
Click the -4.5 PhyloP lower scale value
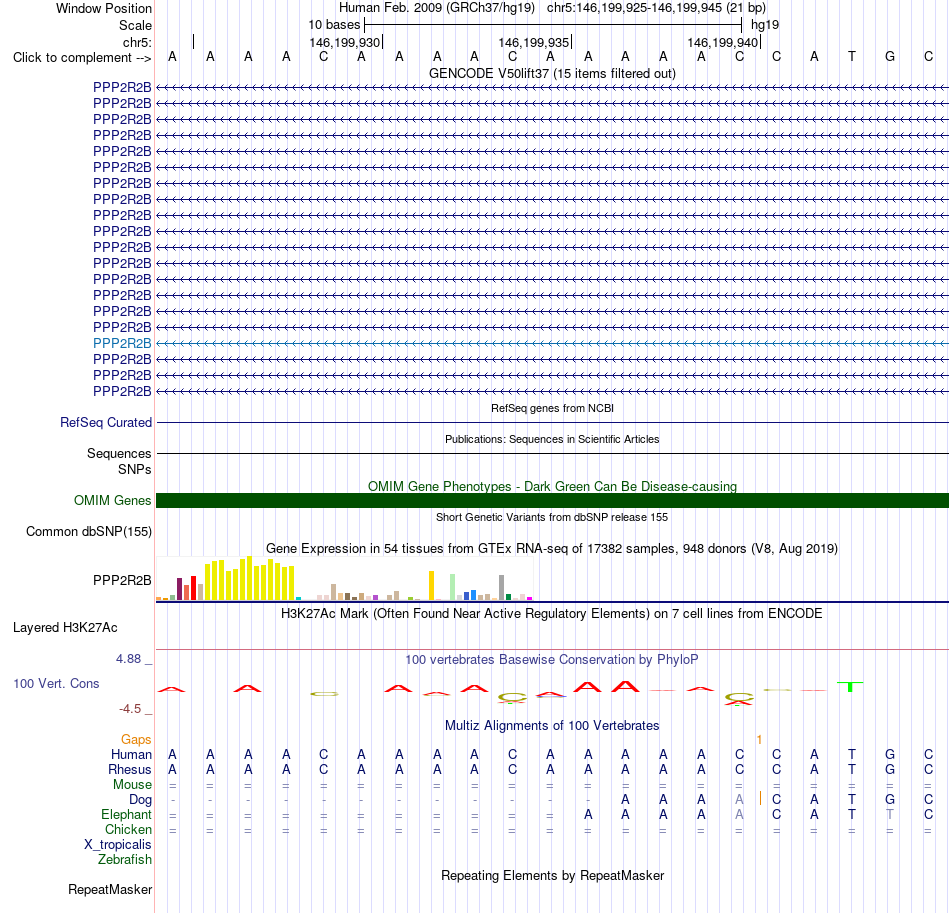130,708
